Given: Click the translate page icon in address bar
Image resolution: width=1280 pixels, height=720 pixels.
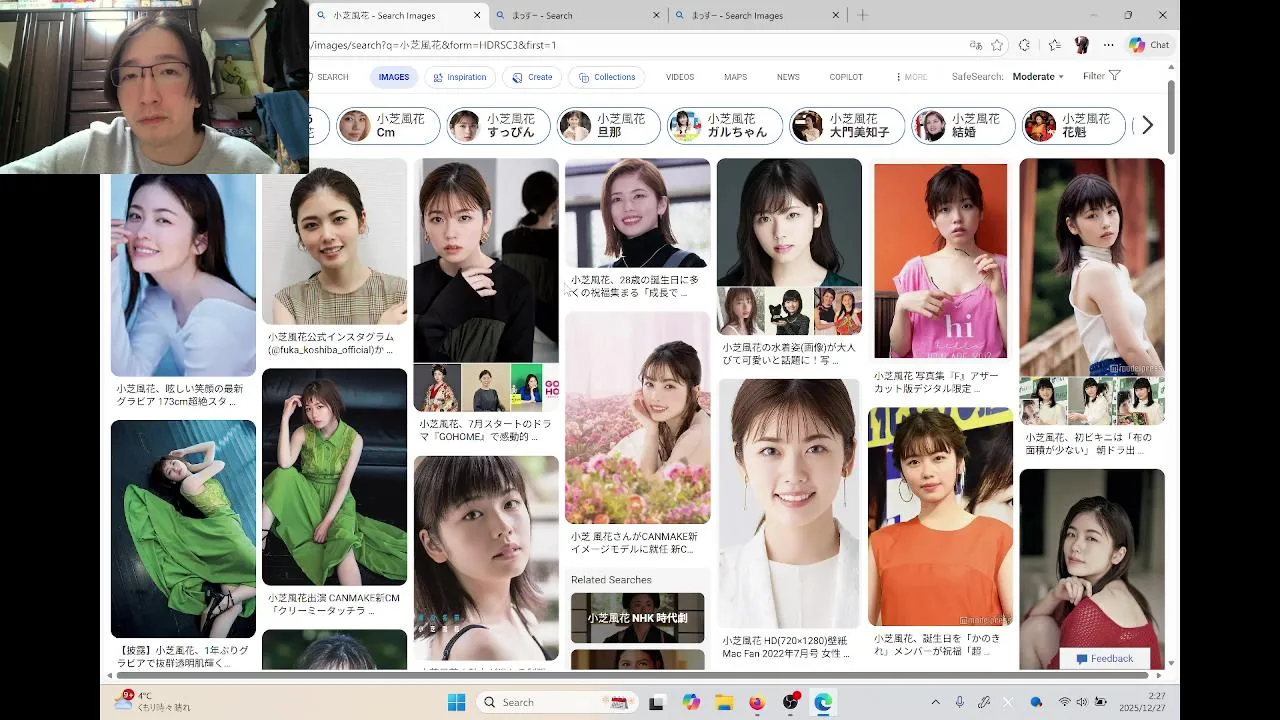Looking at the screenshot, I should coord(975,45).
